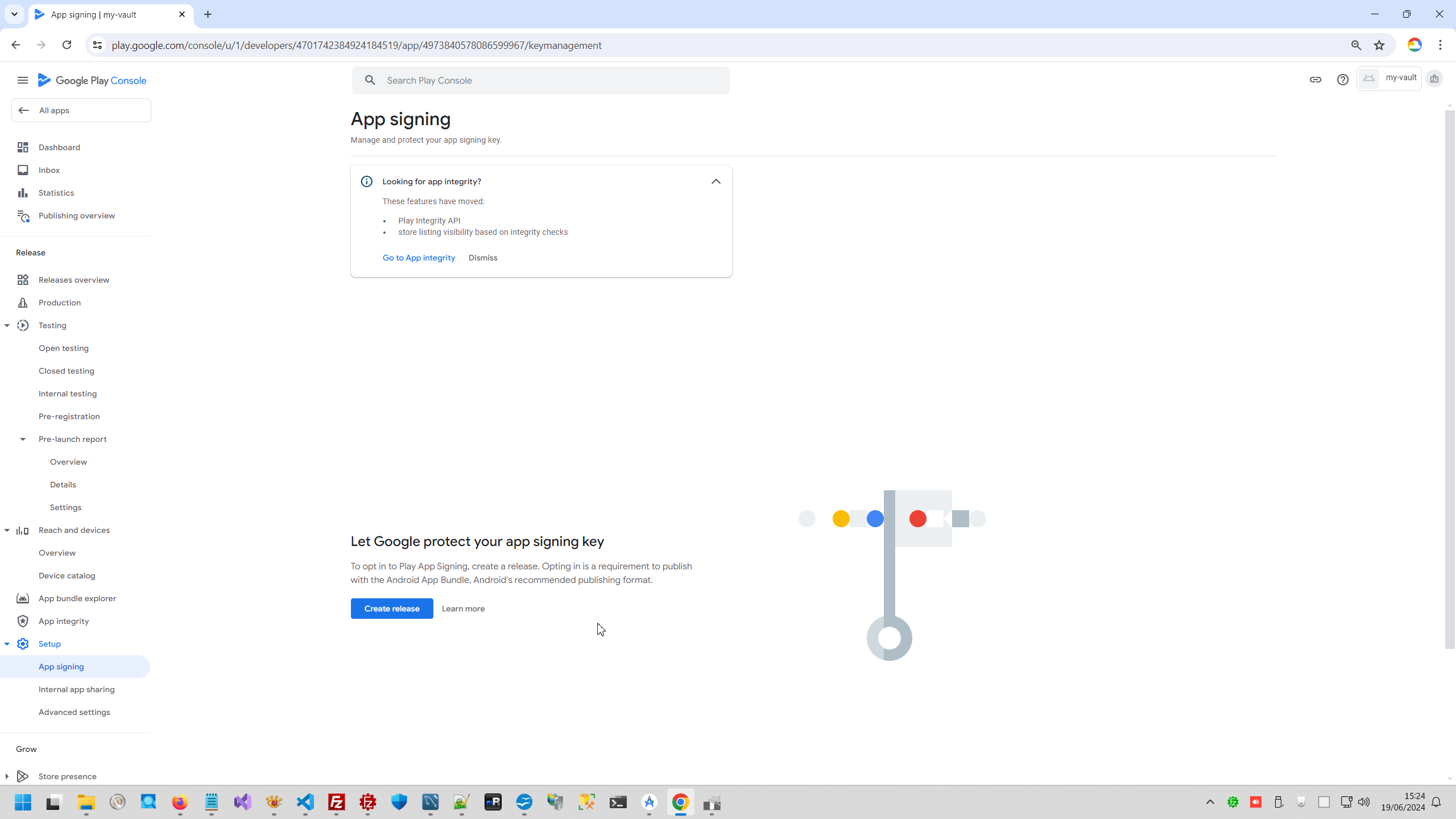Click the copy page link icon

(1315, 80)
